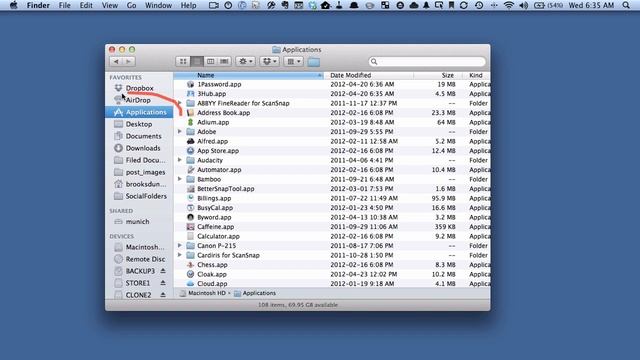The width and height of the screenshot is (640, 360).
Task: Click the blue folder toolbar icon
Action: (313, 62)
